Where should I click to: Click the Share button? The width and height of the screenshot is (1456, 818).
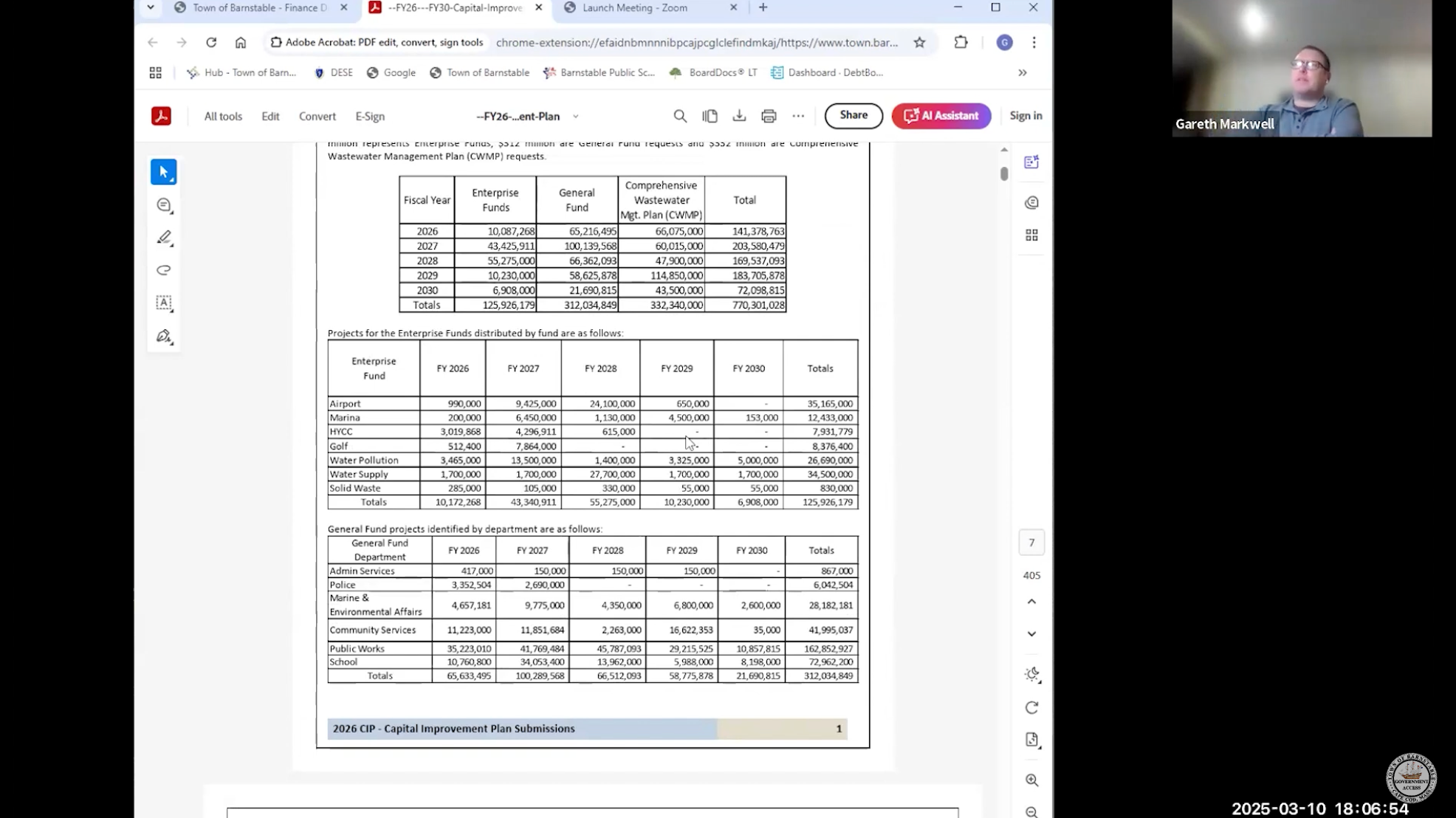click(x=854, y=115)
